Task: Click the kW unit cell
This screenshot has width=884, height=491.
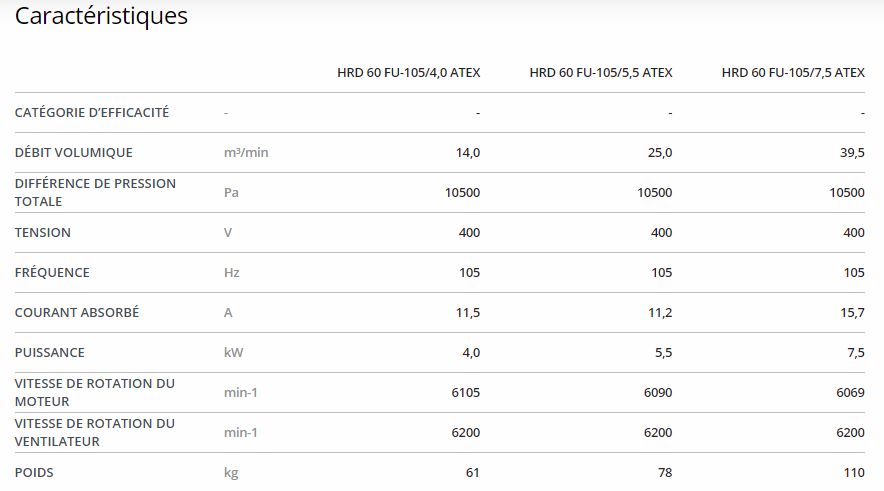Action: [x=233, y=352]
